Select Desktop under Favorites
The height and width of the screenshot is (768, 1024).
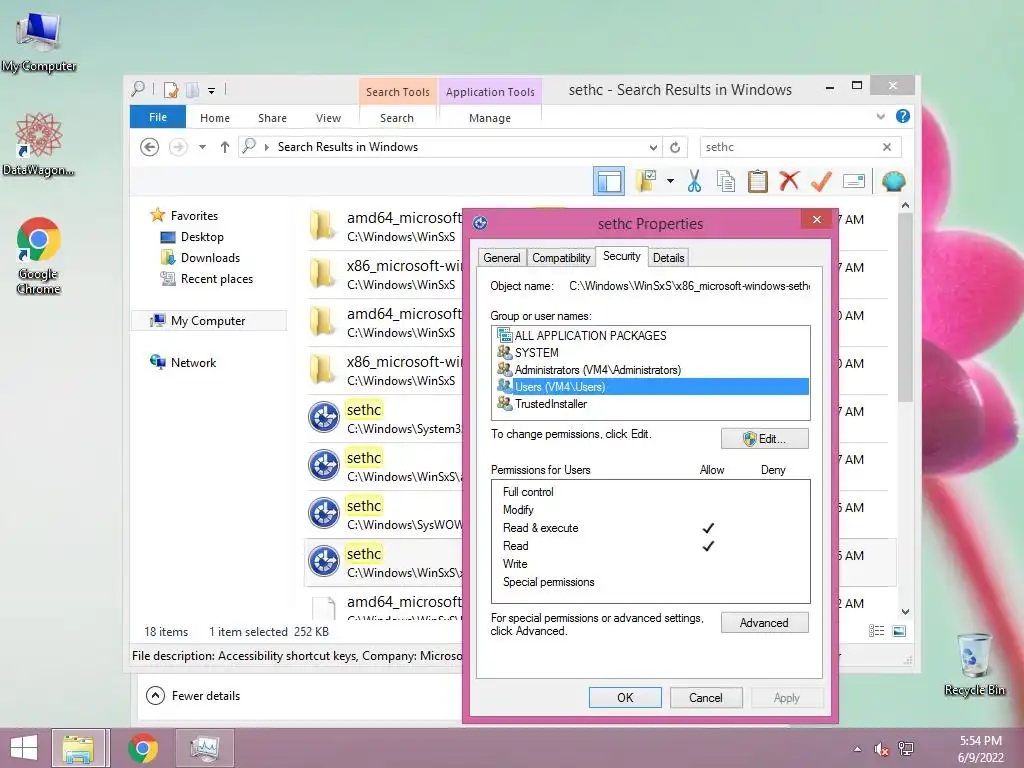(x=202, y=237)
